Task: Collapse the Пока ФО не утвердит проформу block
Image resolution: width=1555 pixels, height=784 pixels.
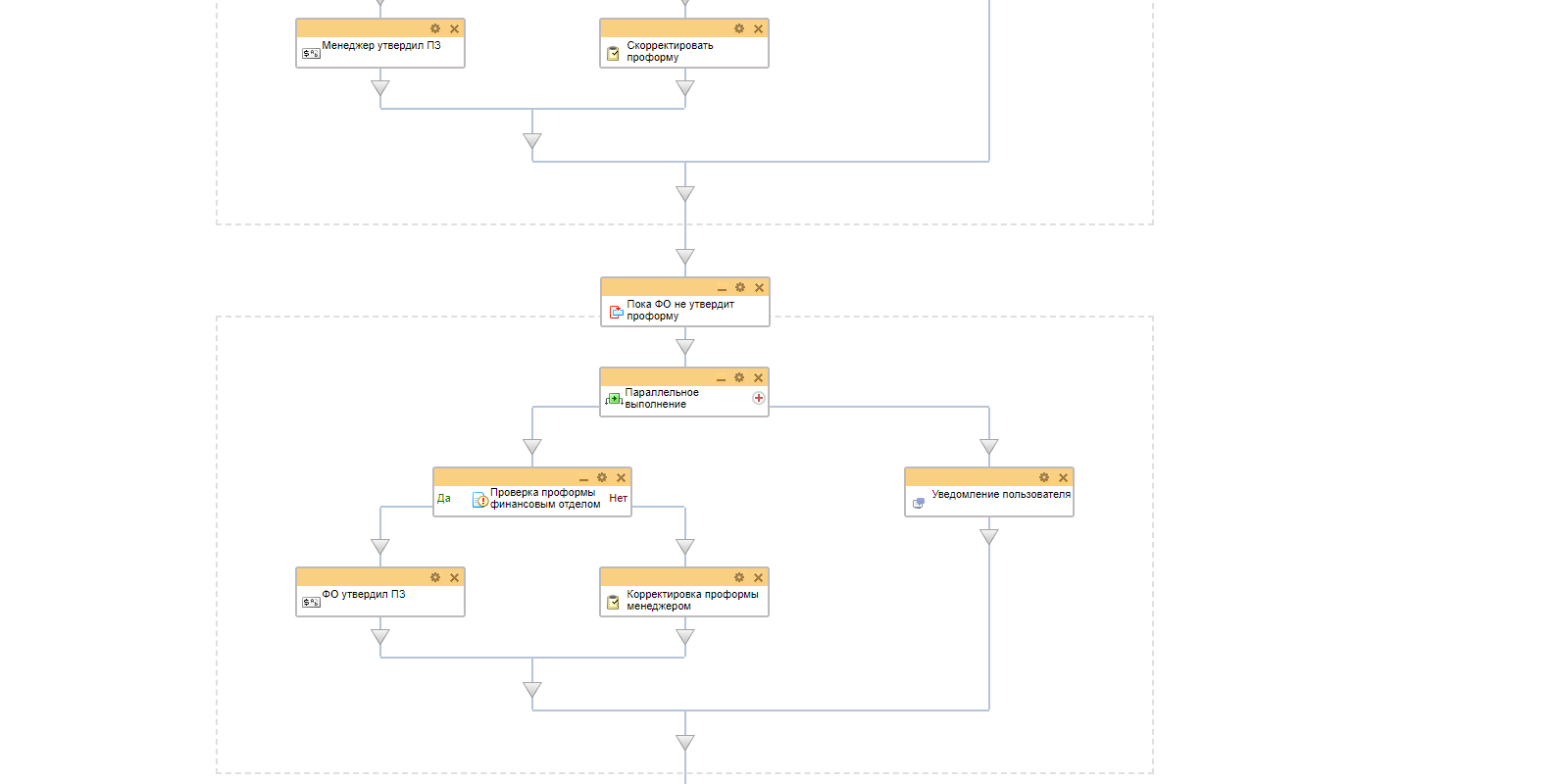Action: click(x=722, y=288)
